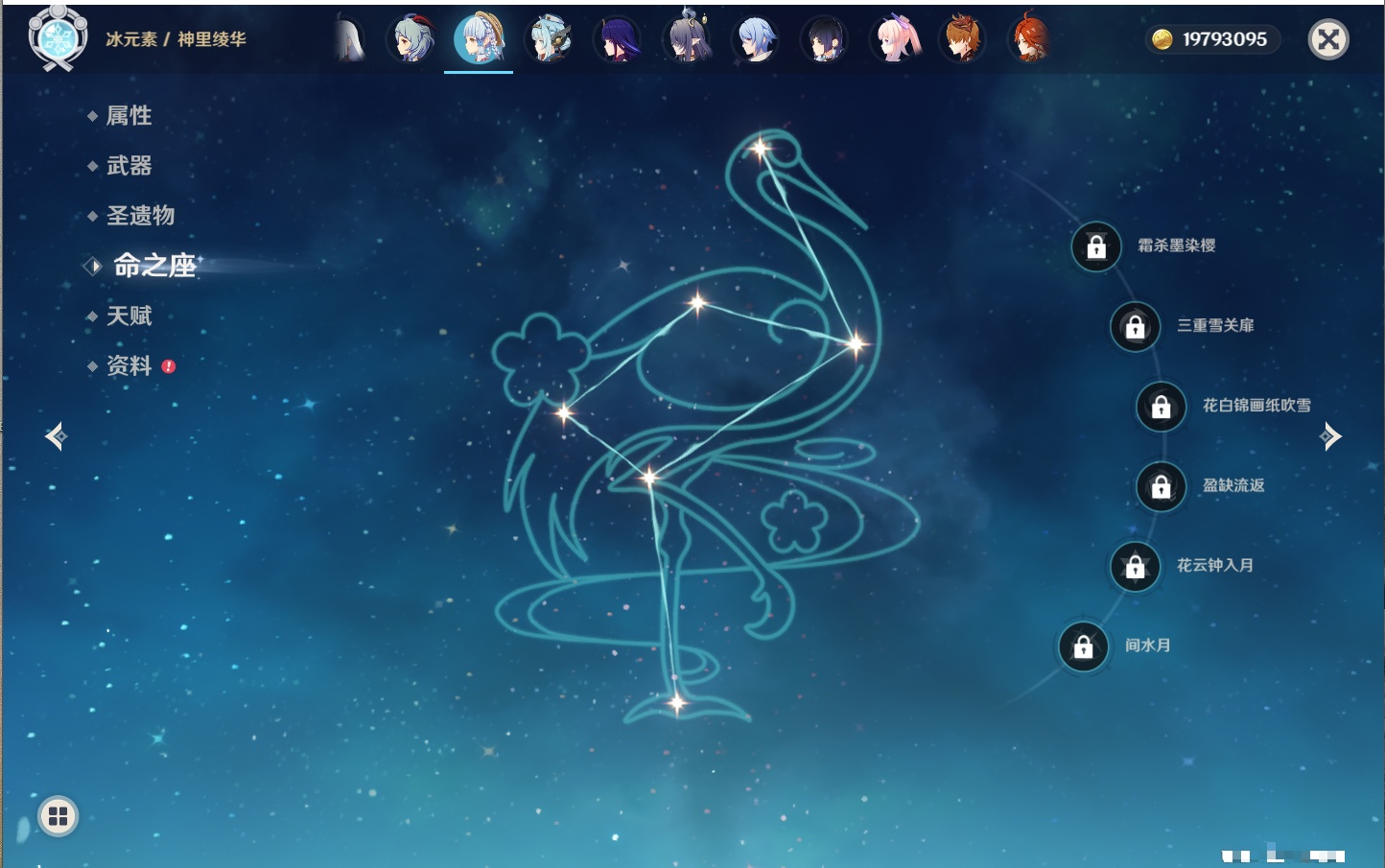Select the locked 三重雪关扉 constellation node
1385x868 pixels.
(x=1135, y=327)
